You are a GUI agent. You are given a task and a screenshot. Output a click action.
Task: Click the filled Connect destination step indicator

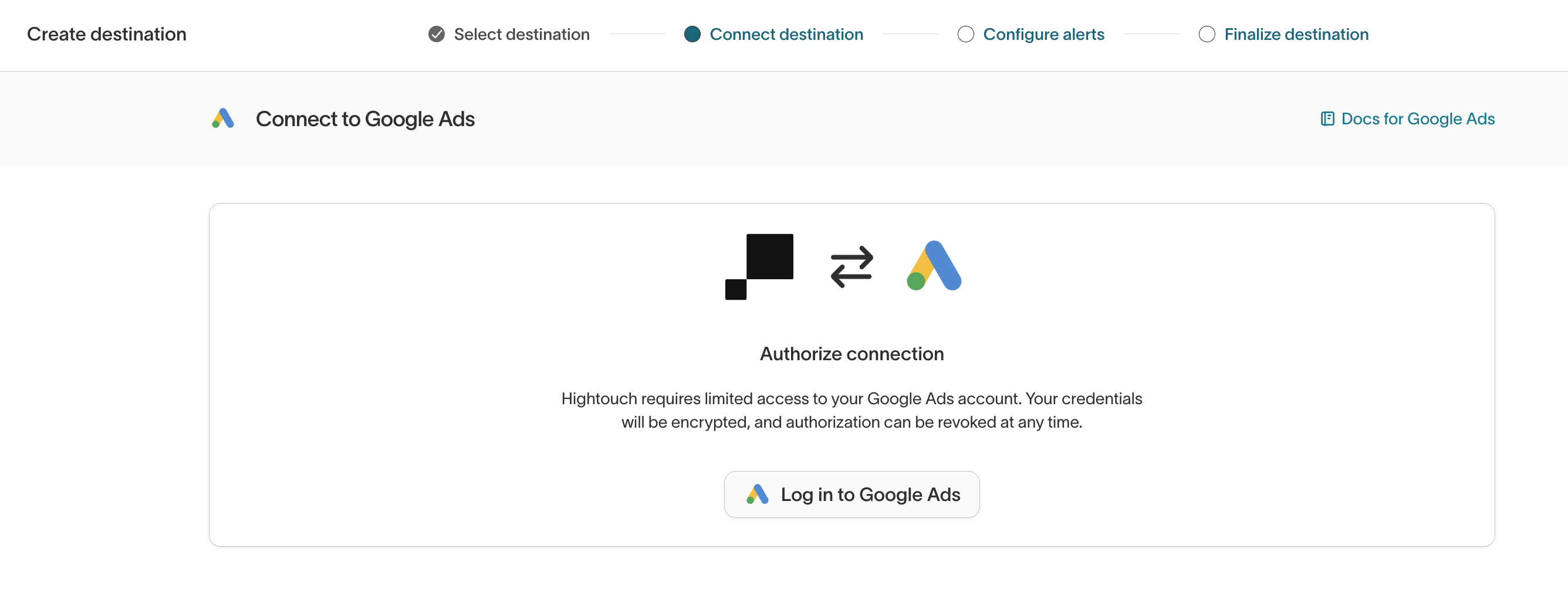(x=692, y=34)
